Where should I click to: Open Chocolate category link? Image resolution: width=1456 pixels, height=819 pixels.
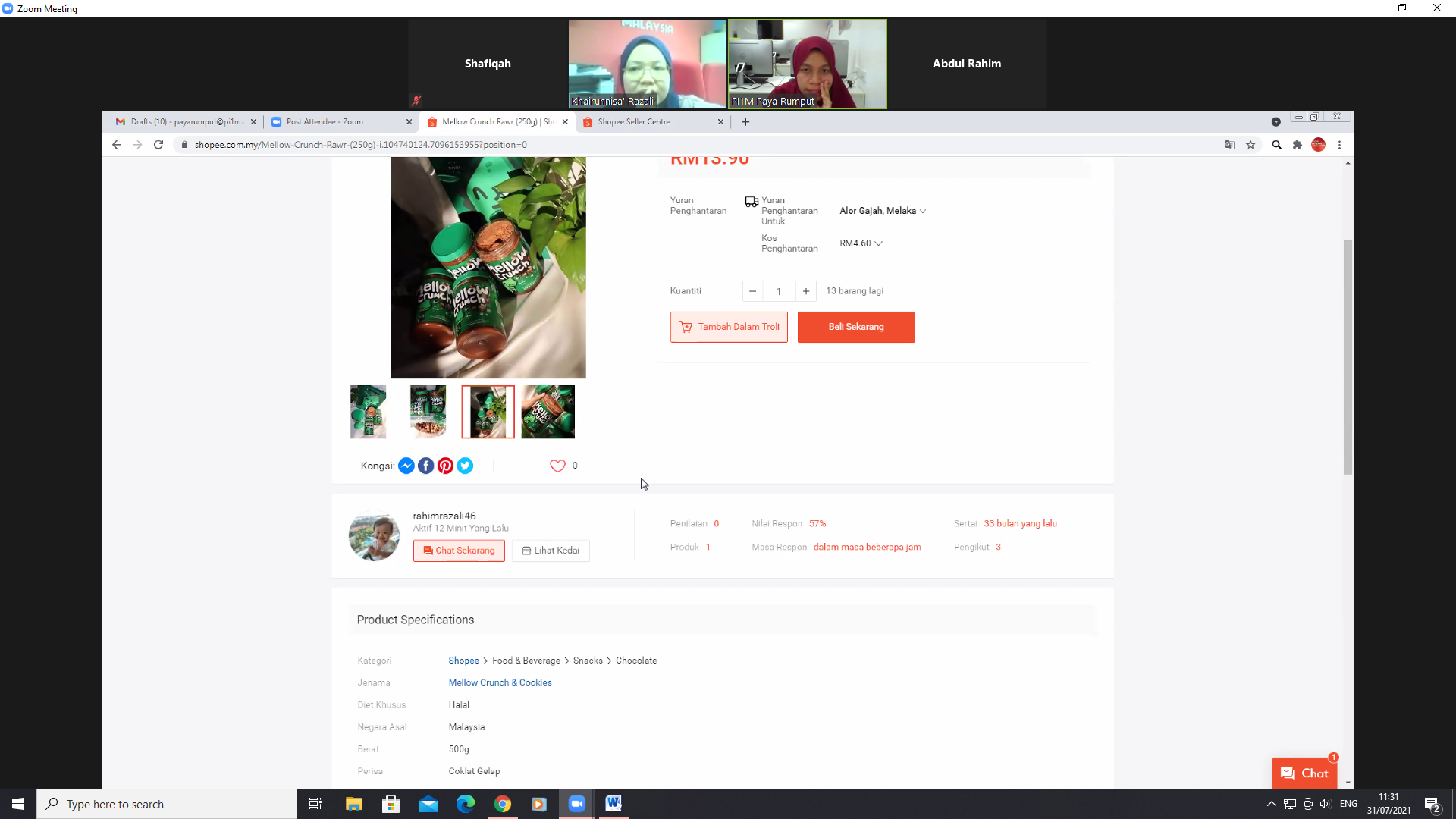[x=636, y=661]
